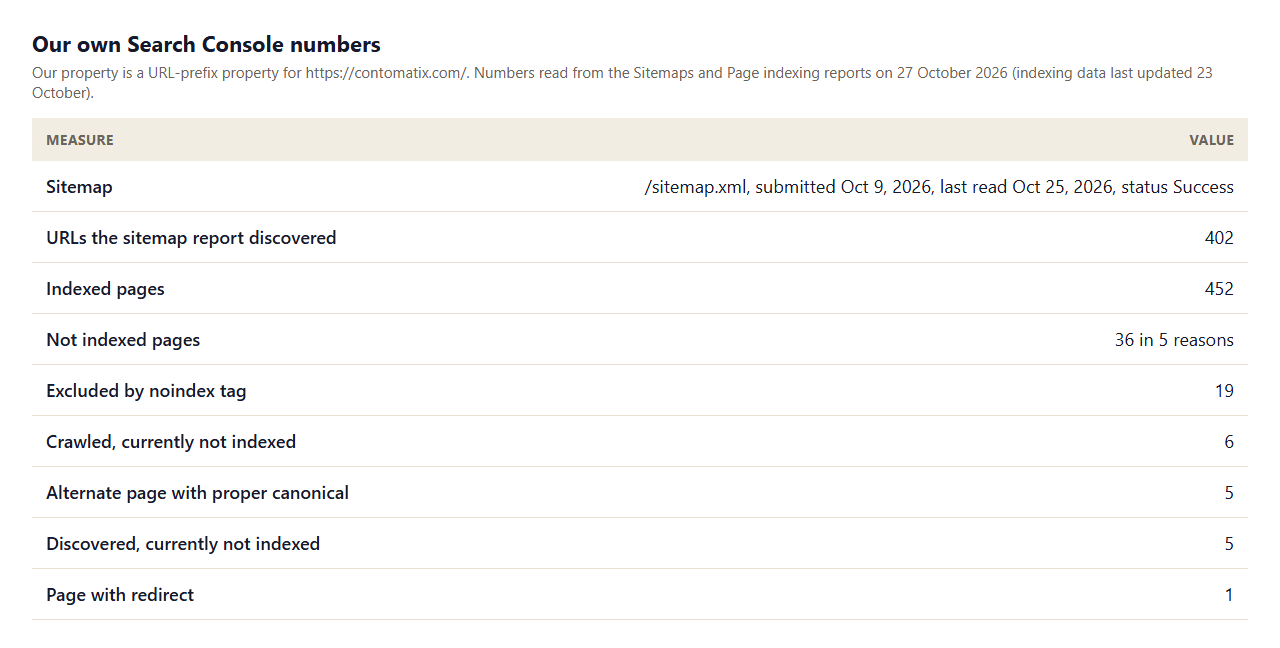Image resolution: width=1280 pixels, height=648 pixels.
Task: Click 'Discovered, currently not indexed' label
Action: (183, 544)
